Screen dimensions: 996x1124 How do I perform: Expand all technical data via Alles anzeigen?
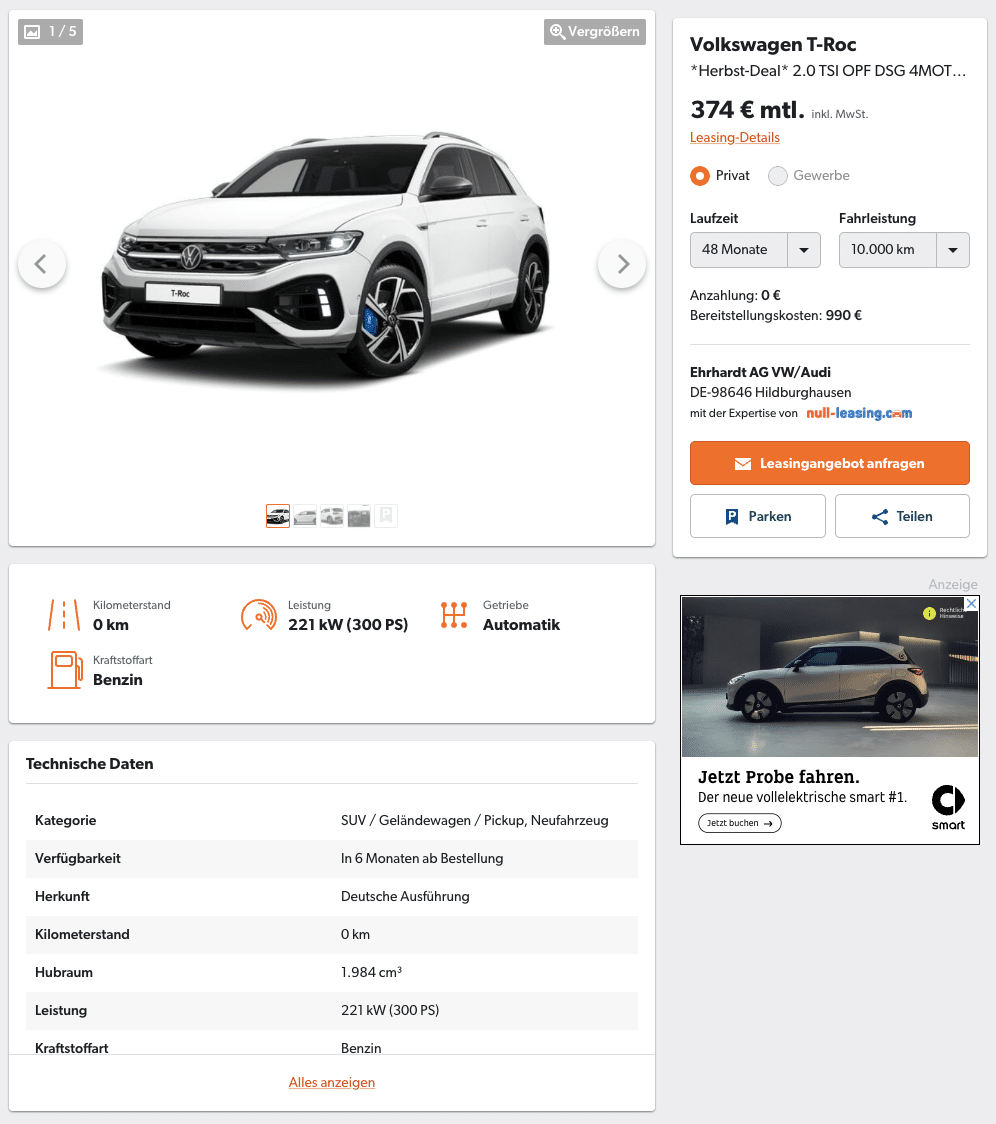click(x=331, y=1082)
